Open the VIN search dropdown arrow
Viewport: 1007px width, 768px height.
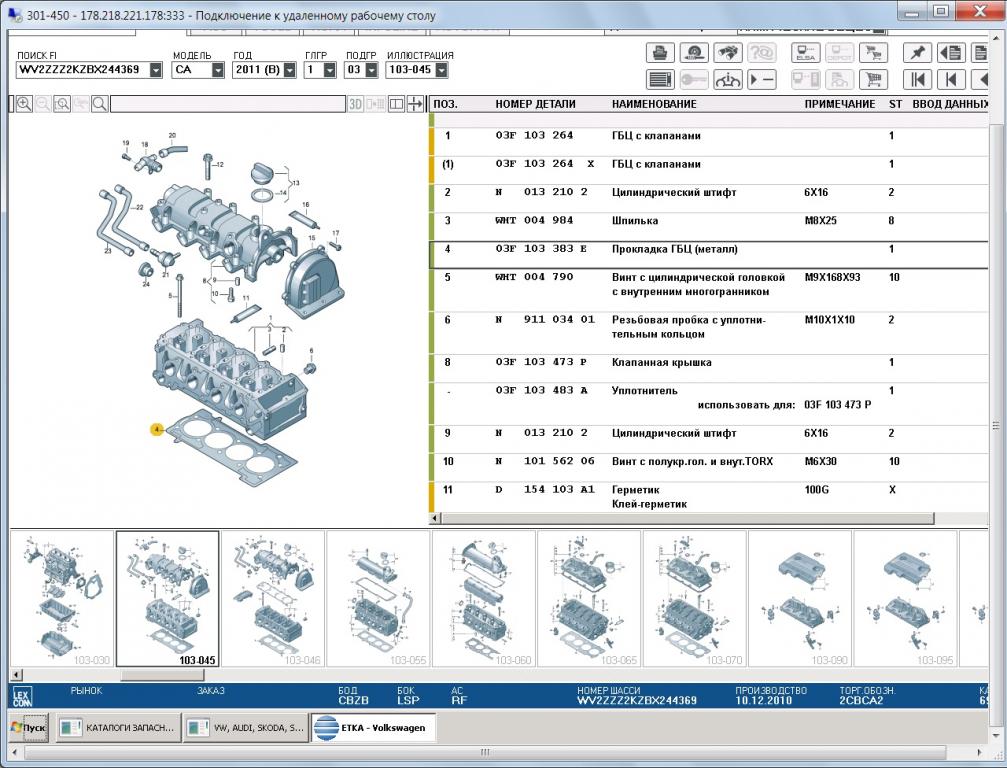[155, 70]
